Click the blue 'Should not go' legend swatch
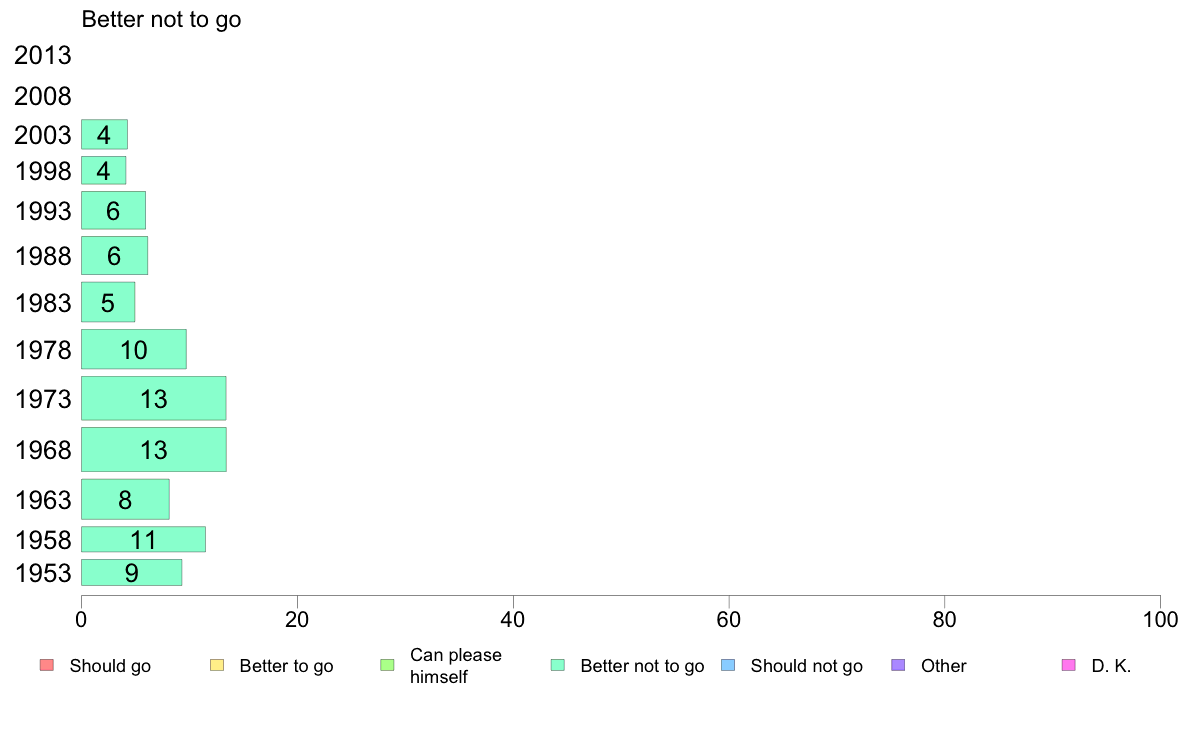The width and height of the screenshot is (1188, 736). click(x=728, y=666)
